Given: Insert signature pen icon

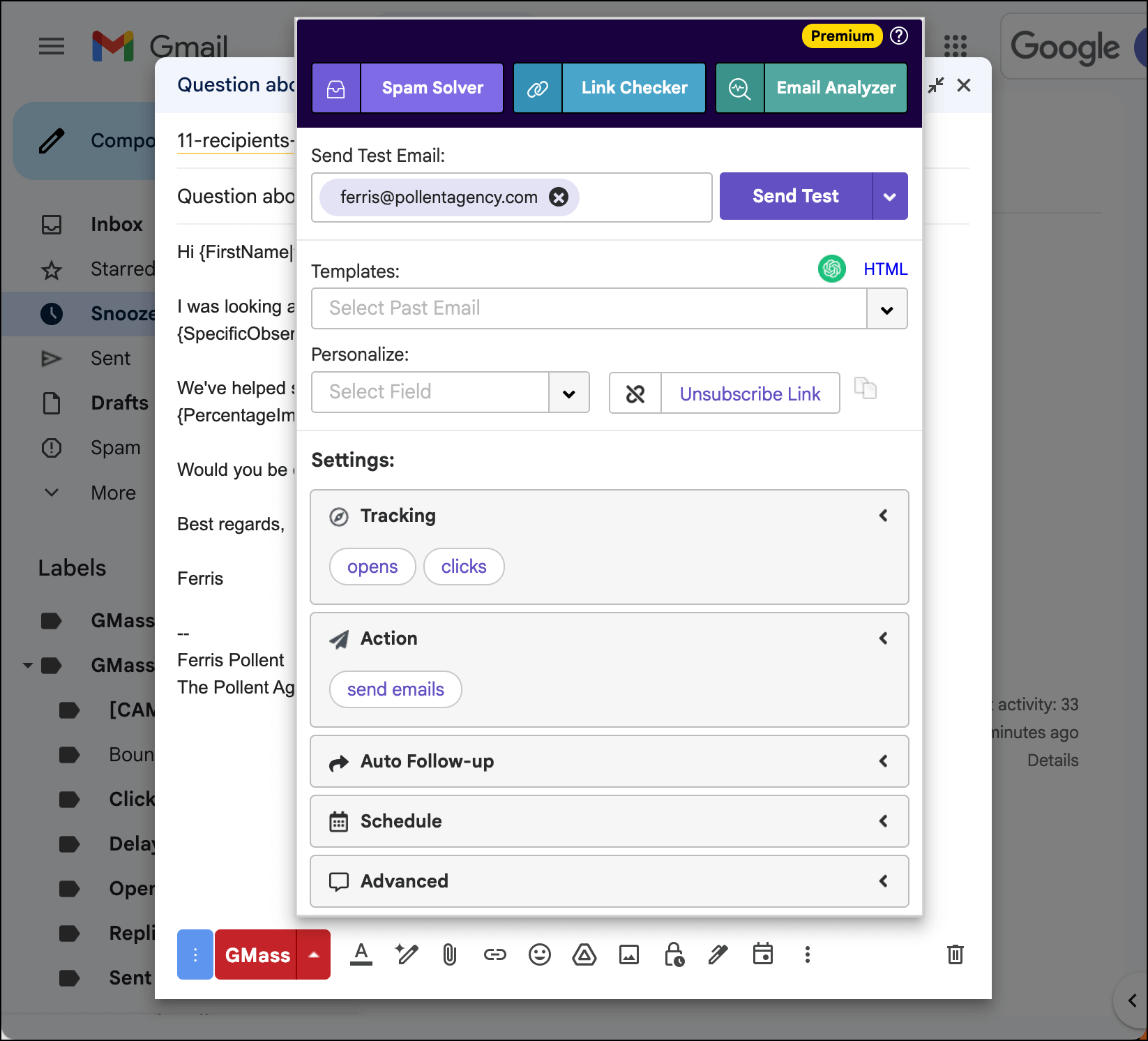Looking at the screenshot, I should (x=718, y=954).
